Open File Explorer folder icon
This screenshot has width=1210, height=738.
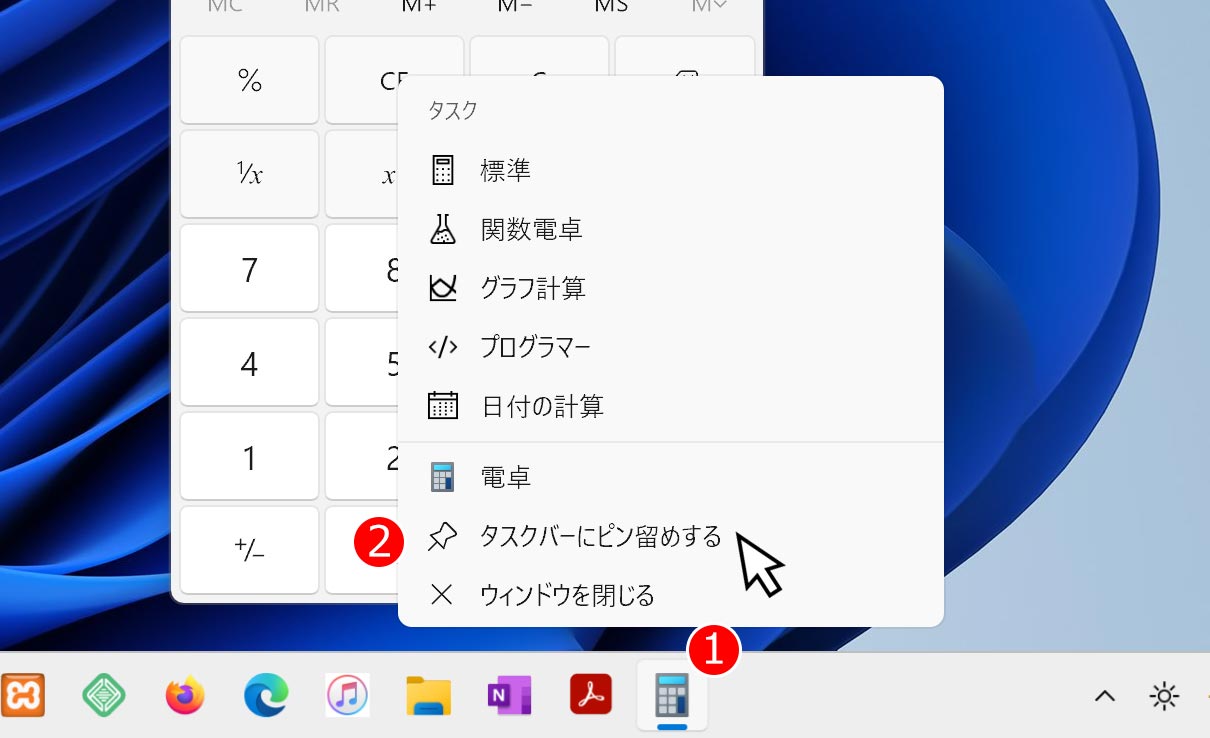(428, 695)
